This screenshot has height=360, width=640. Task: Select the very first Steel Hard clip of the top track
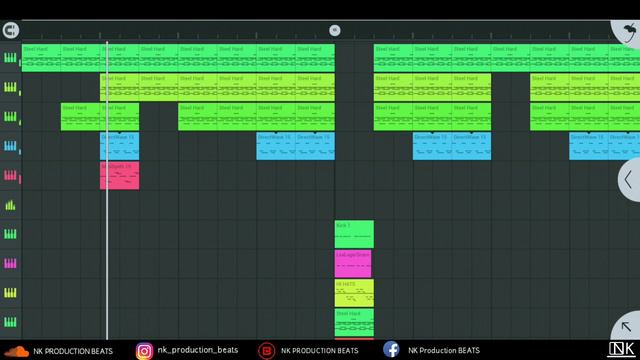click(x=41, y=58)
